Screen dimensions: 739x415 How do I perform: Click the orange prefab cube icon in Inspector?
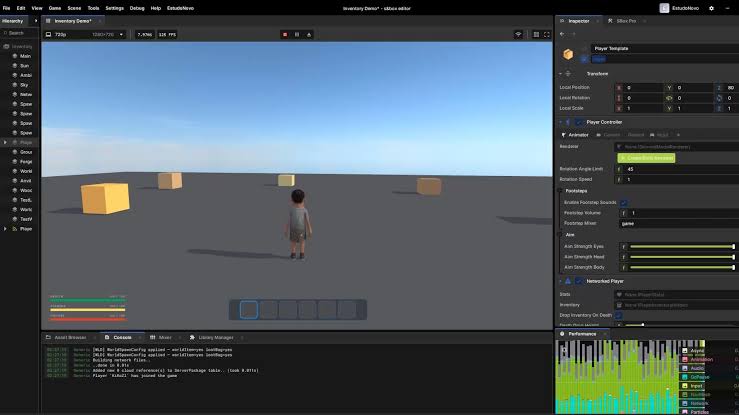(568, 54)
